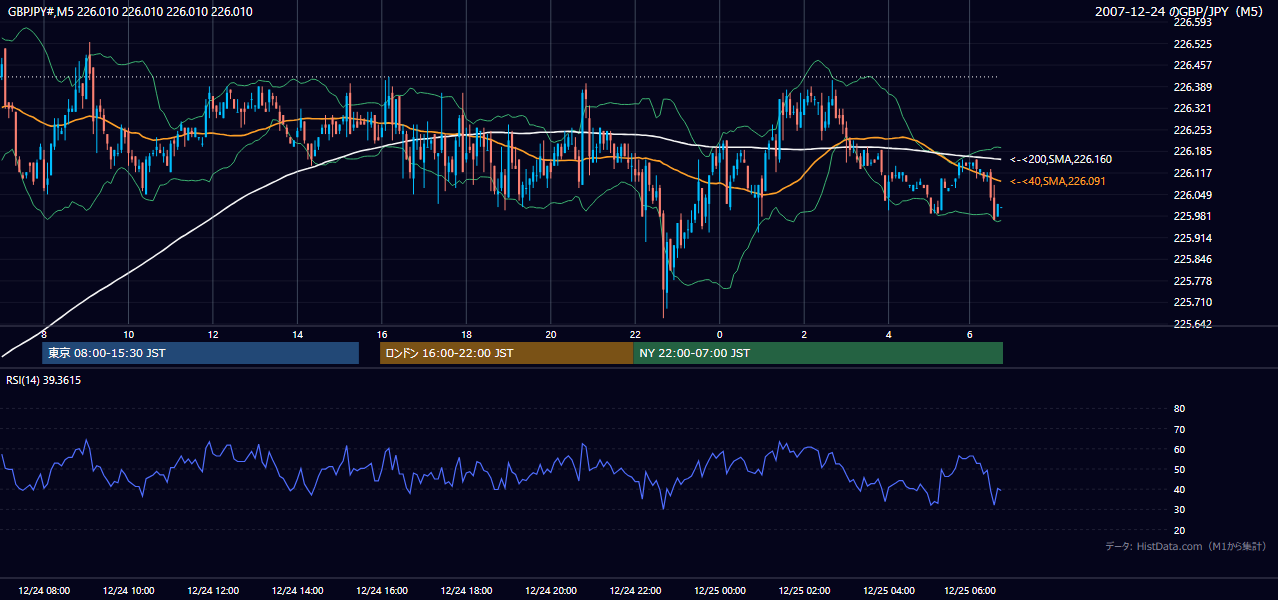Click hour label 6 under the price chart
The width and height of the screenshot is (1278, 600).
point(969,334)
